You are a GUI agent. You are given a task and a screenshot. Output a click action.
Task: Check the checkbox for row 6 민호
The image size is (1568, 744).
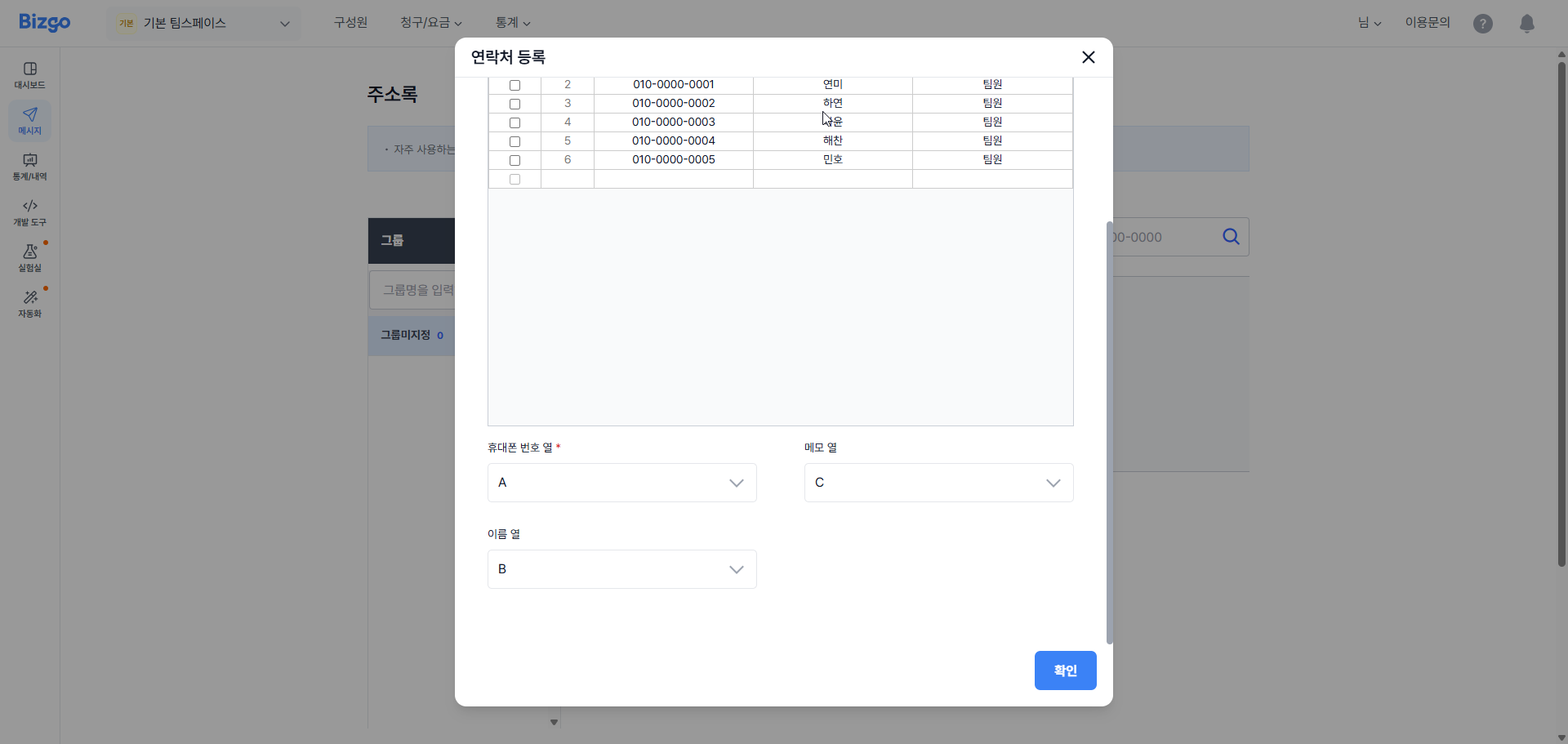[514, 160]
